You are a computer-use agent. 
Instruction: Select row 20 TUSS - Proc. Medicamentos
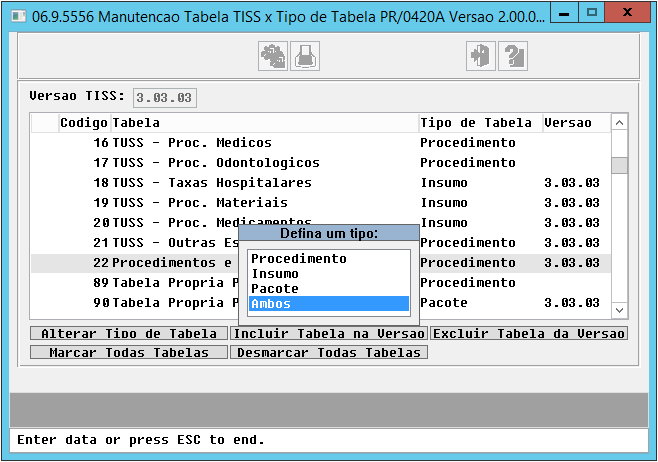(321, 223)
